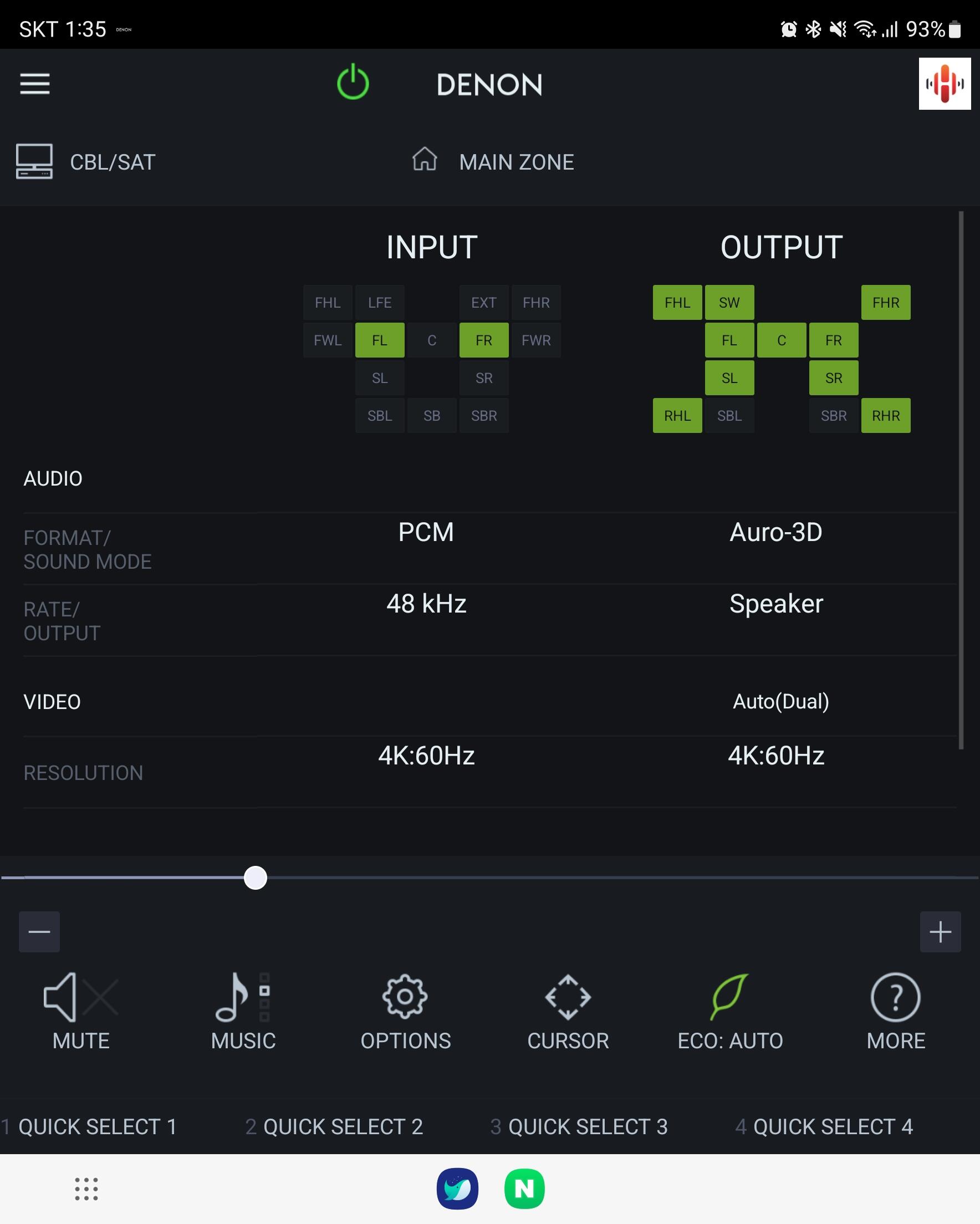Tap the INPUT FL channel indicator

tap(379, 340)
